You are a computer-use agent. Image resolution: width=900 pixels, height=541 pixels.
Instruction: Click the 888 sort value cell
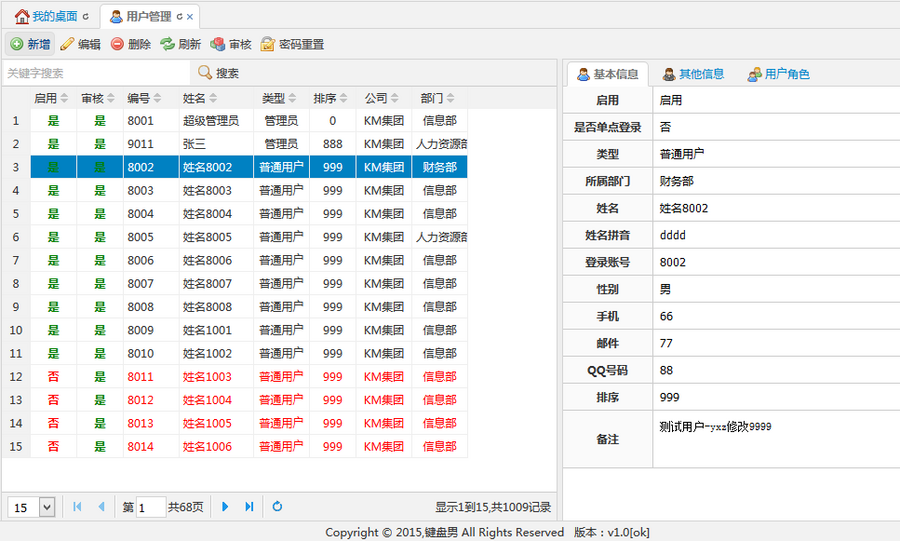332,144
